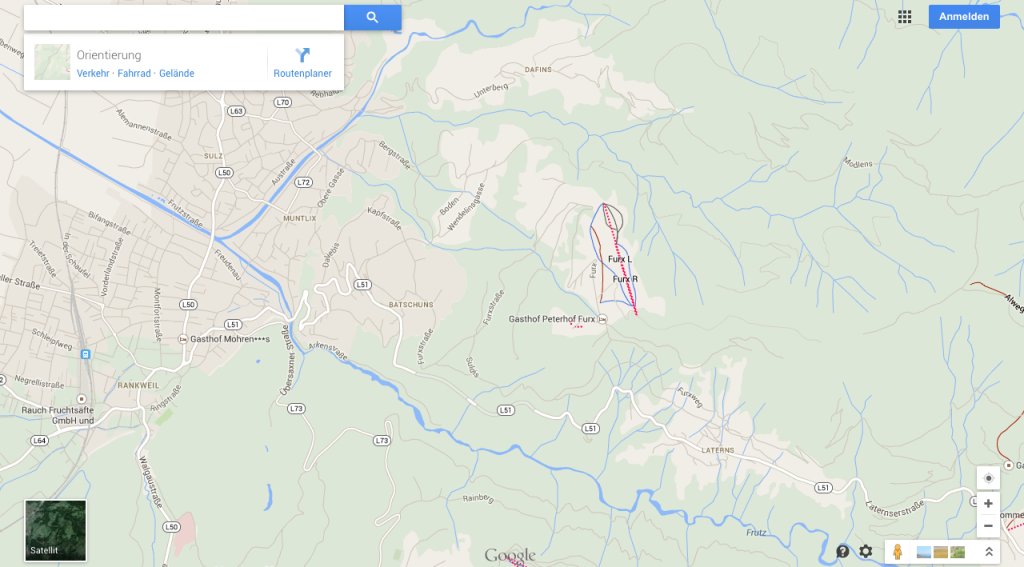The height and width of the screenshot is (567, 1024).
Task: Open the settings gear menu
Action: coord(865,551)
